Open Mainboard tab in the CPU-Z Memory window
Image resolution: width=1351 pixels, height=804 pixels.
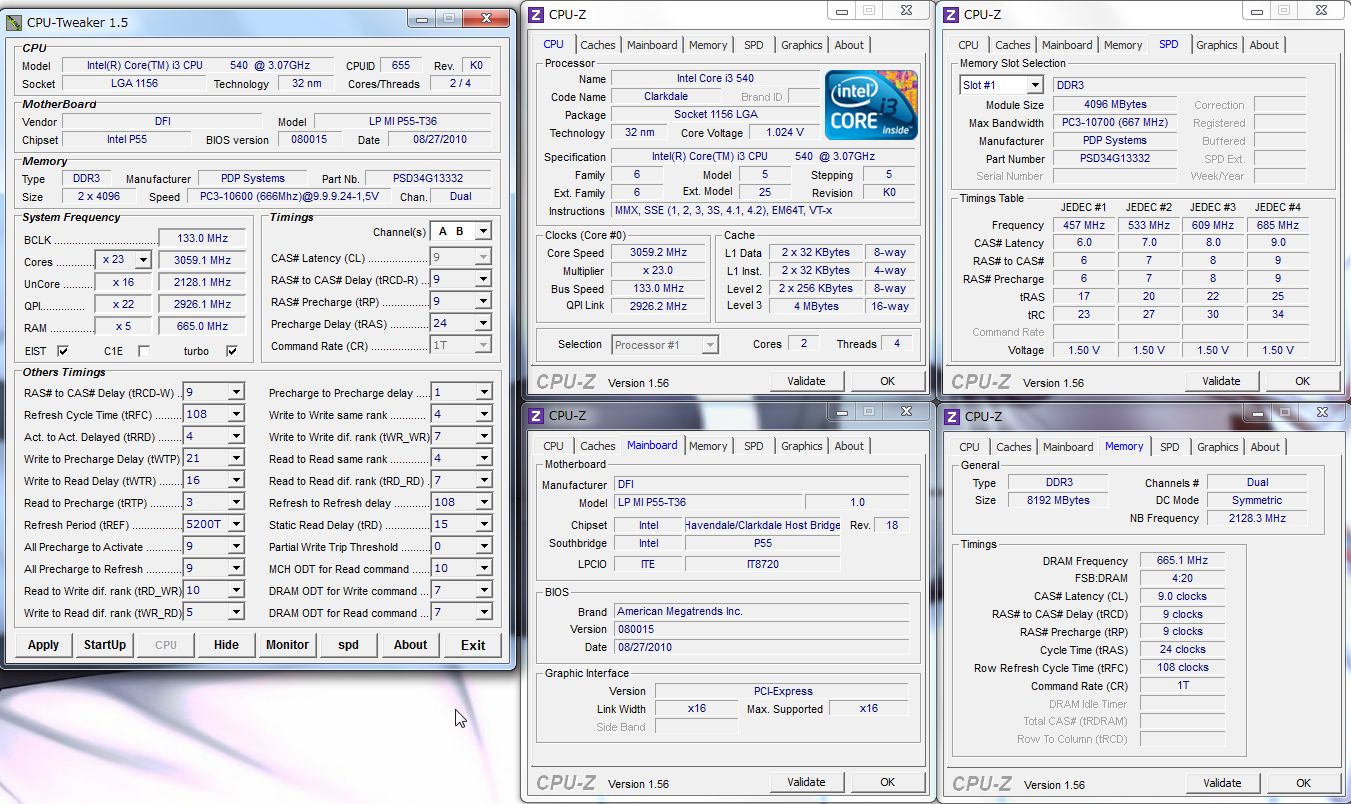(1068, 447)
